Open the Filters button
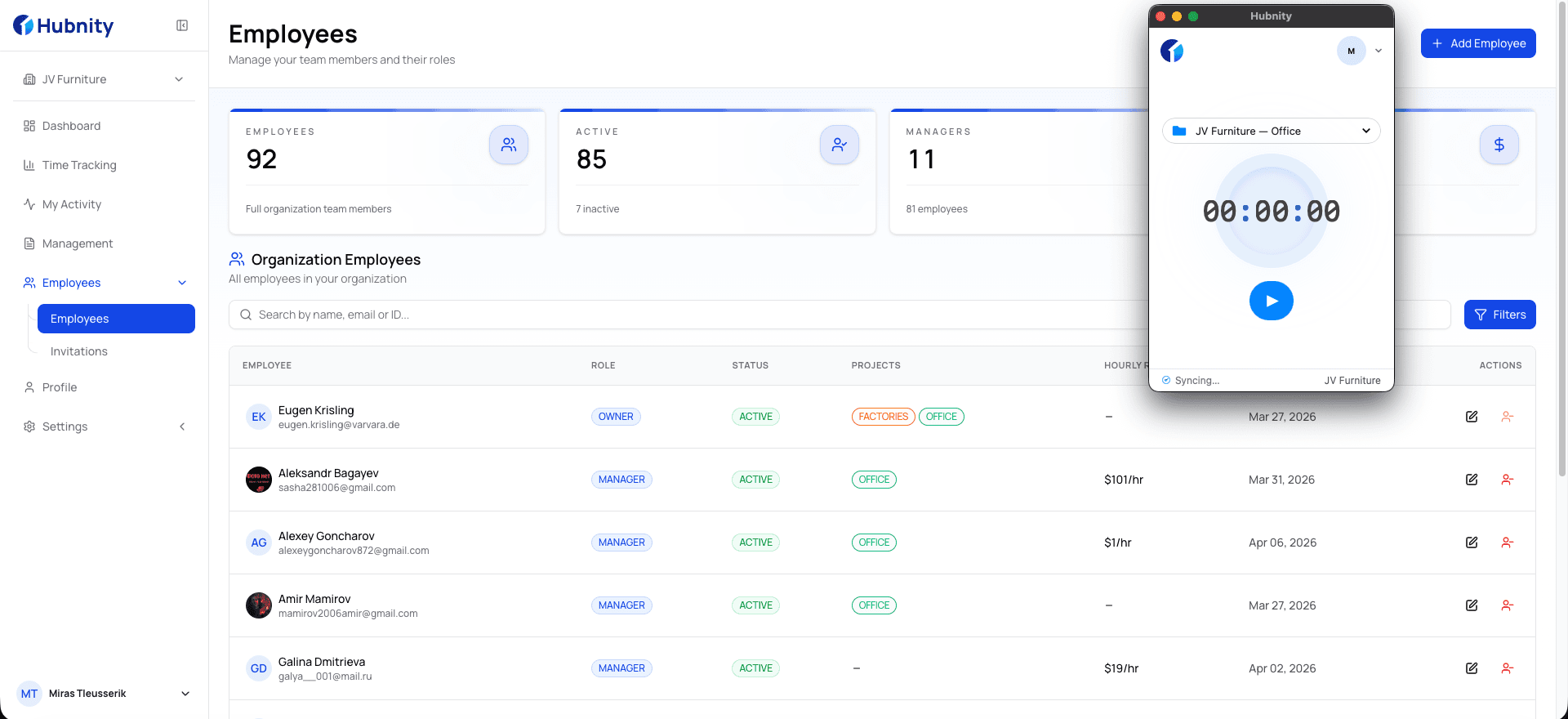The height and width of the screenshot is (719, 1568). 1500,315
